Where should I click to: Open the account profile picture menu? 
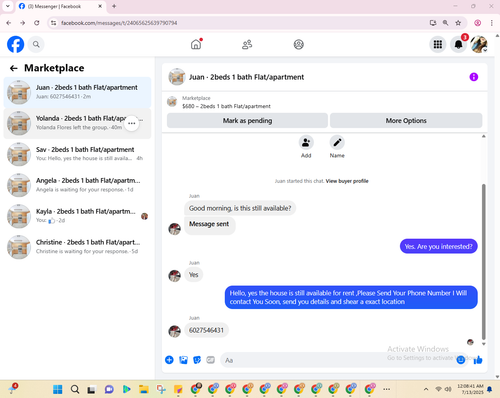point(479,44)
